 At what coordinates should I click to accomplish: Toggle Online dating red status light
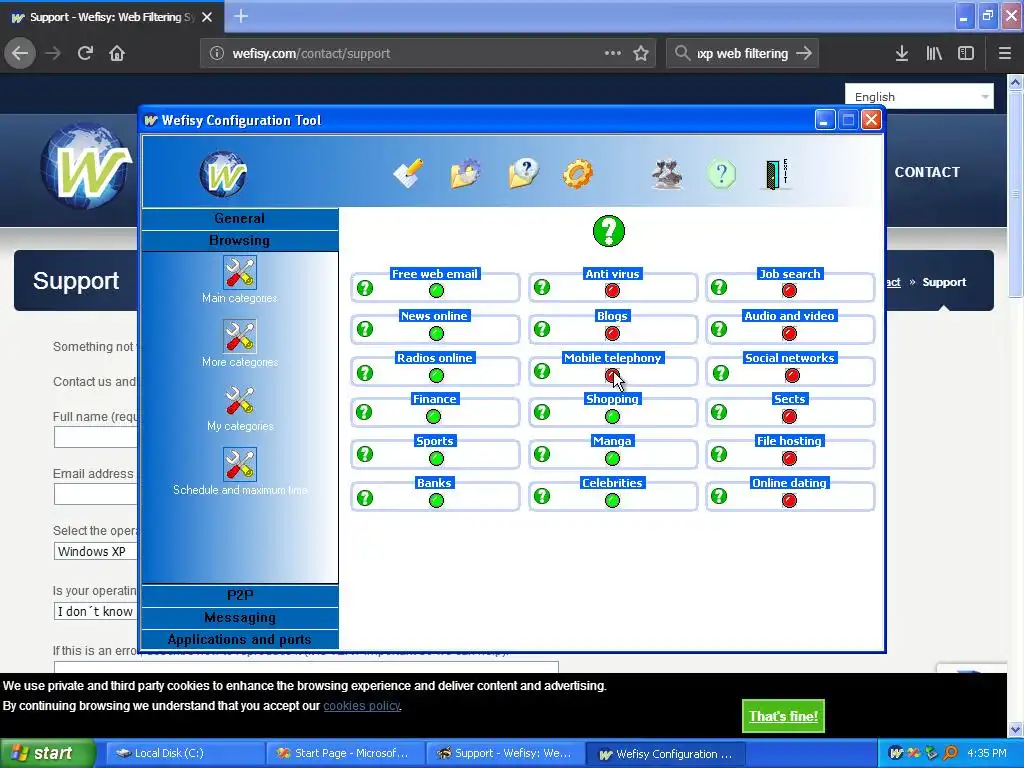coord(790,501)
